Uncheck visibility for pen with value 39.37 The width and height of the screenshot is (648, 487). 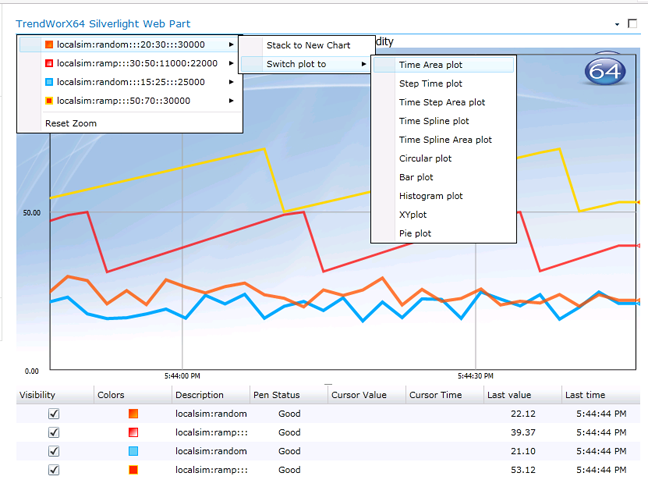(x=54, y=432)
